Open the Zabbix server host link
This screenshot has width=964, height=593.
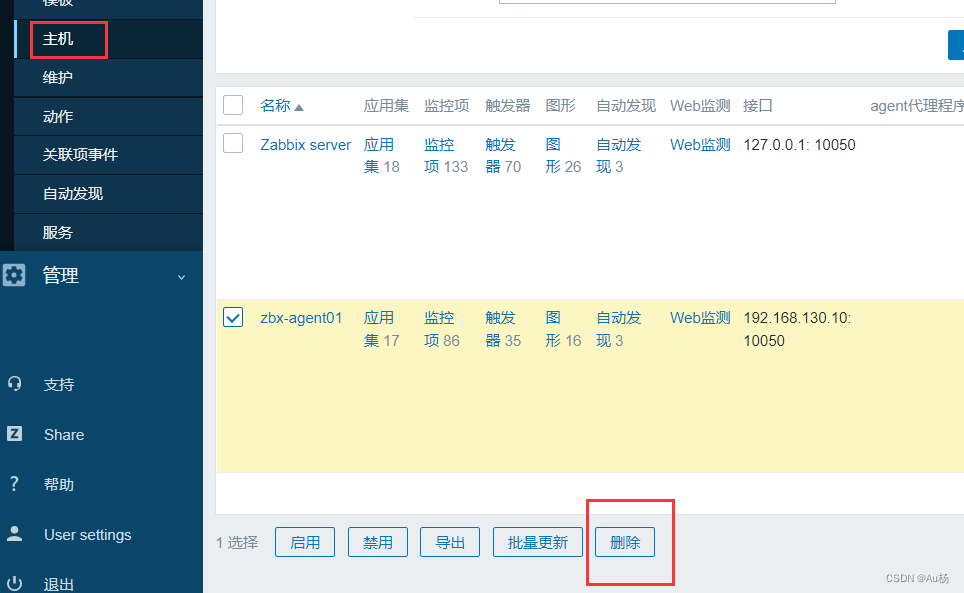tap(306, 145)
